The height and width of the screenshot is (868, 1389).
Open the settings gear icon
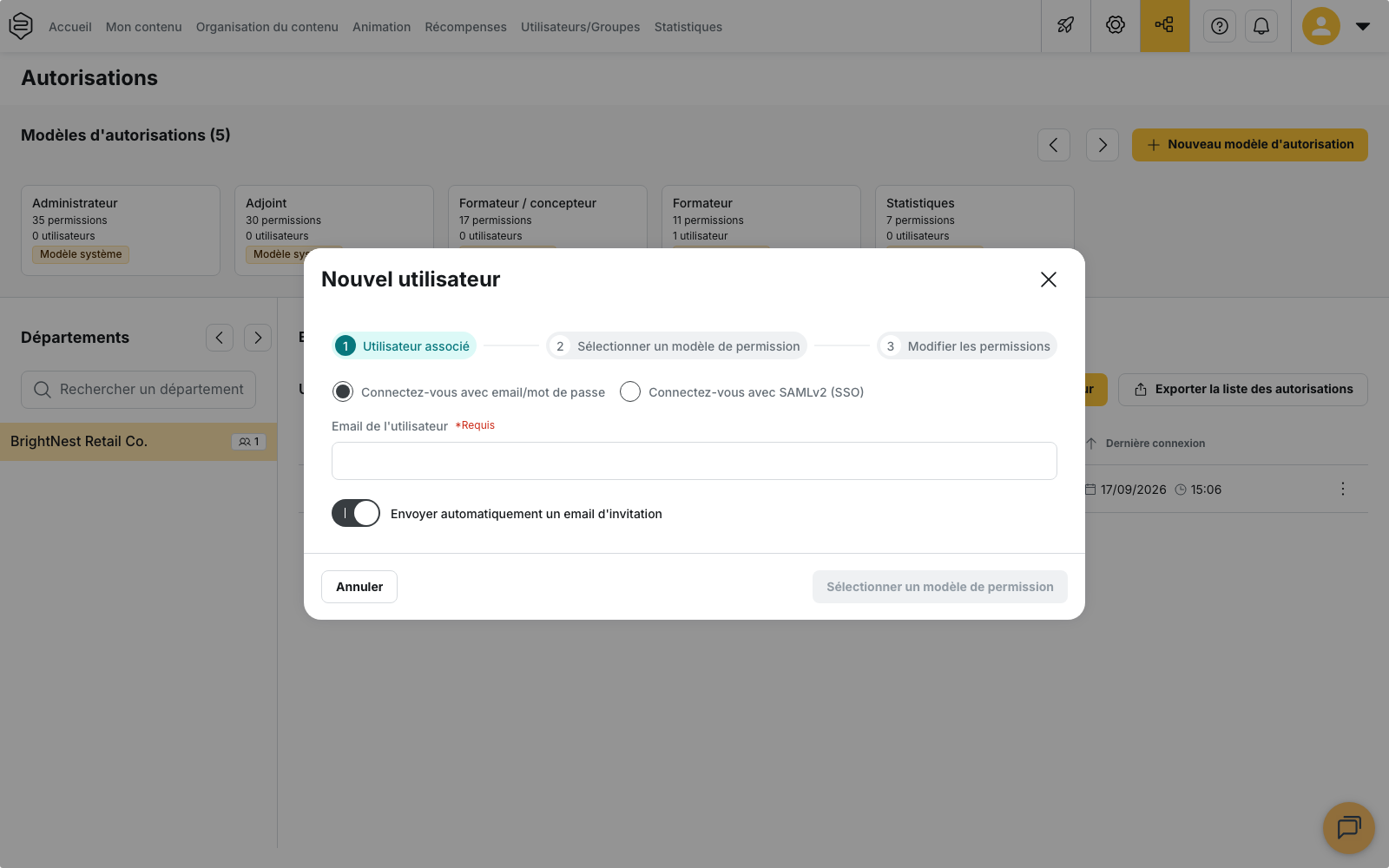tap(1116, 26)
